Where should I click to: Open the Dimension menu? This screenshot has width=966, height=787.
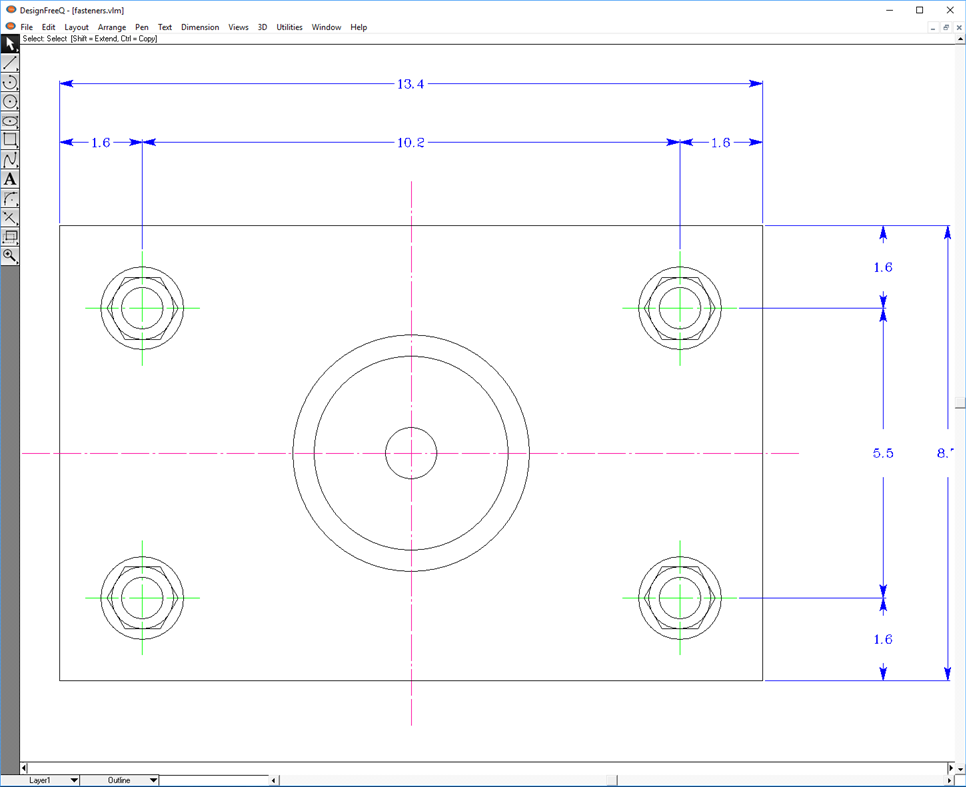(x=200, y=27)
